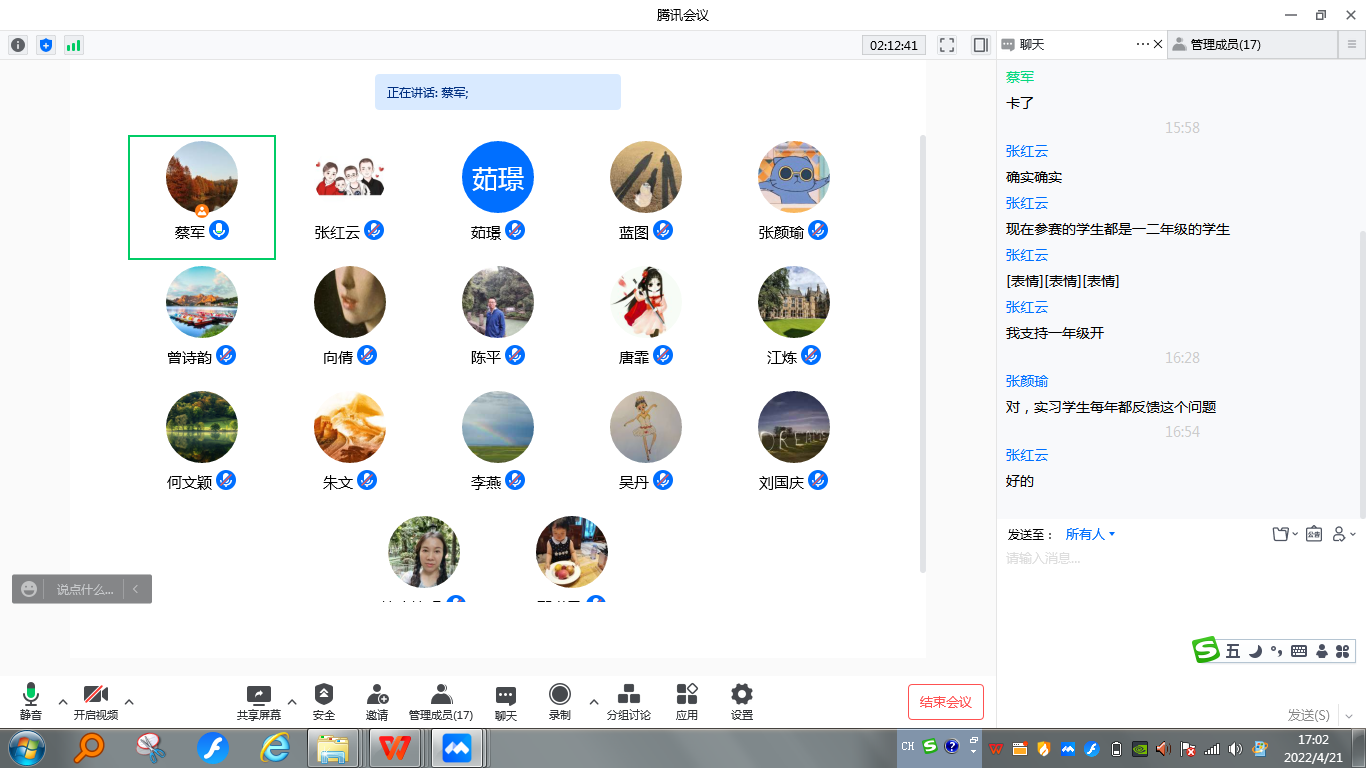Click the share screen icon
Viewport: 1366px width, 768px height.
tap(258, 694)
